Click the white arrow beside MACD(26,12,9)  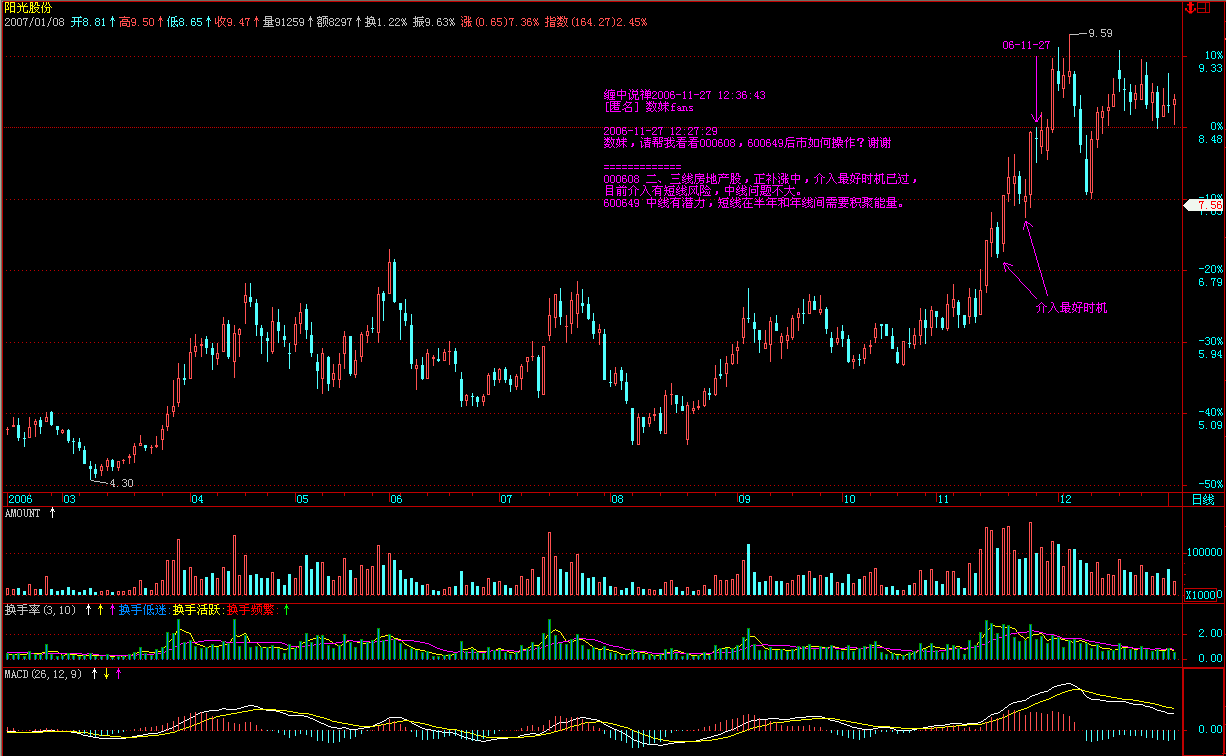pyautogui.click(x=94, y=674)
